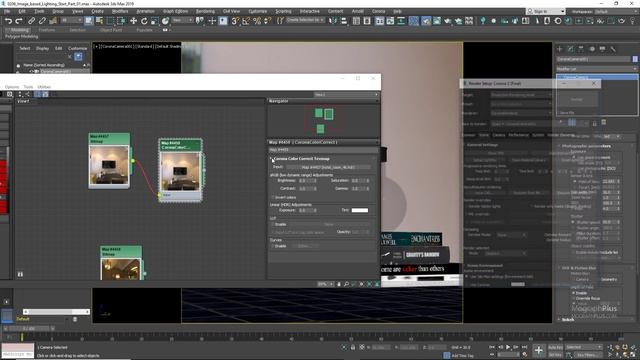Enable Invert colors checkbox
Image resolution: width=640 pixels, height=360 pixels.
[x=273, y=198]
